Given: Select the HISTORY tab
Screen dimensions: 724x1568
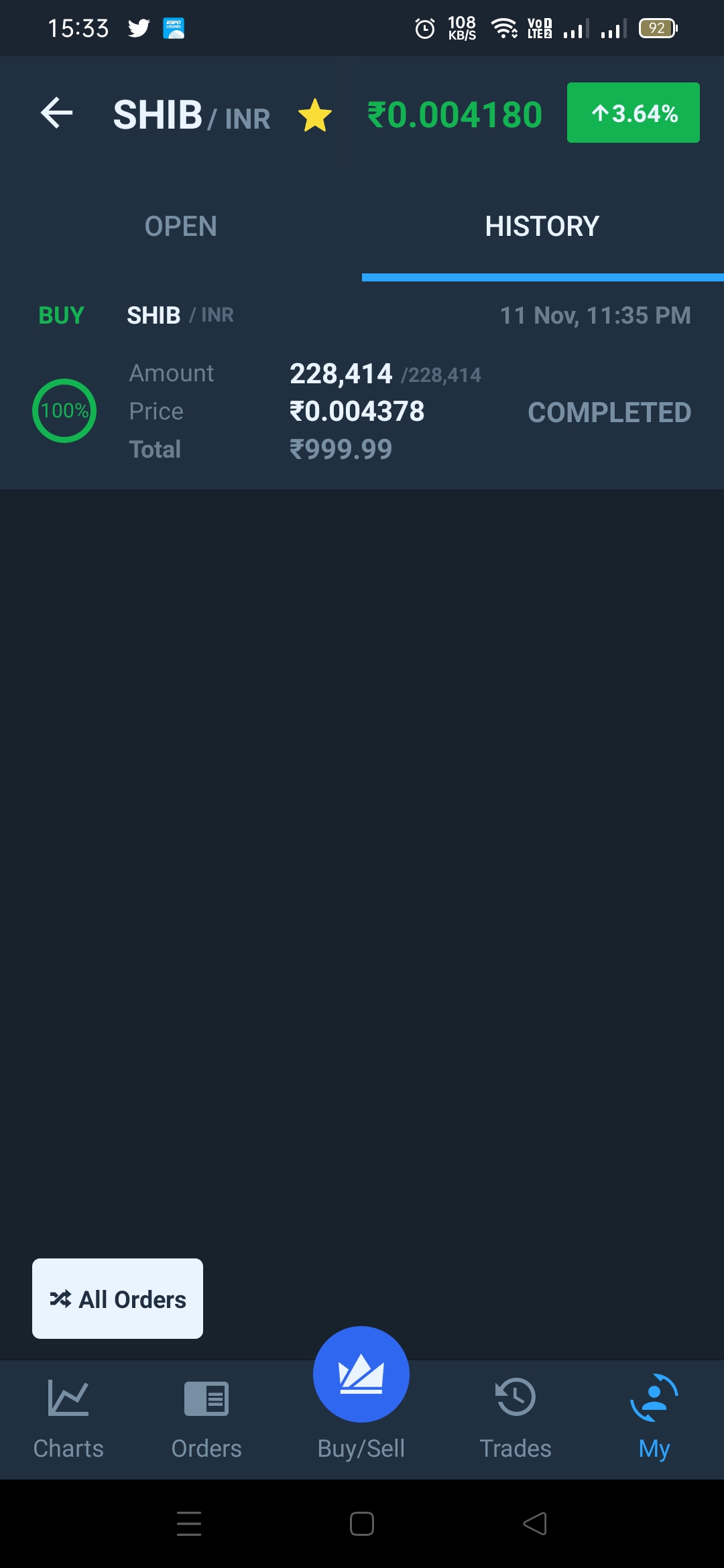Looking at the screenshot, I should pyautogui.click(x=542, y=226).
